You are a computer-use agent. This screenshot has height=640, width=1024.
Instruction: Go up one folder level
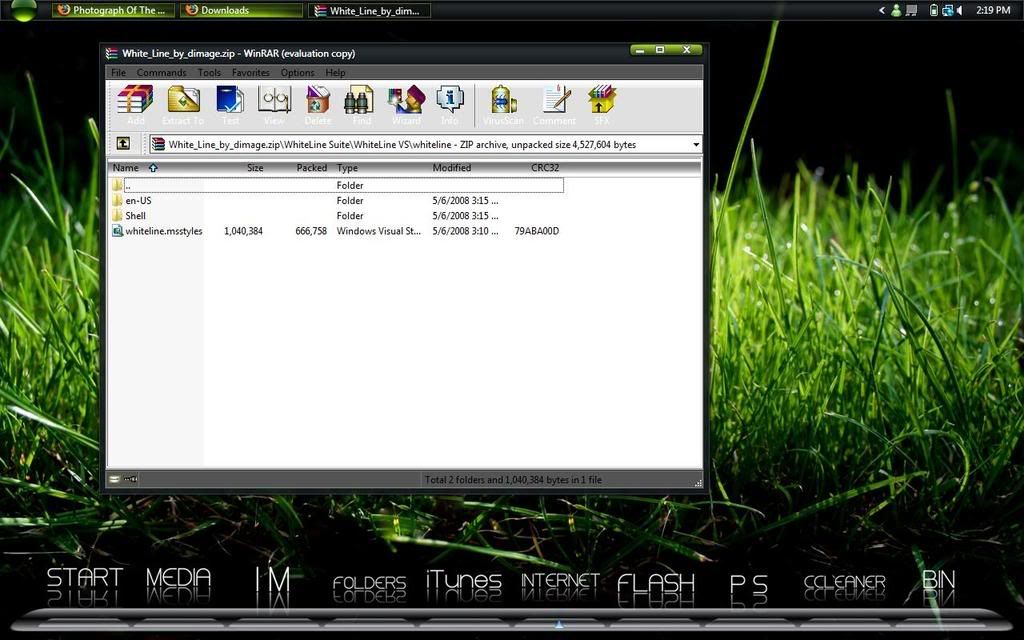pos(123,144)
